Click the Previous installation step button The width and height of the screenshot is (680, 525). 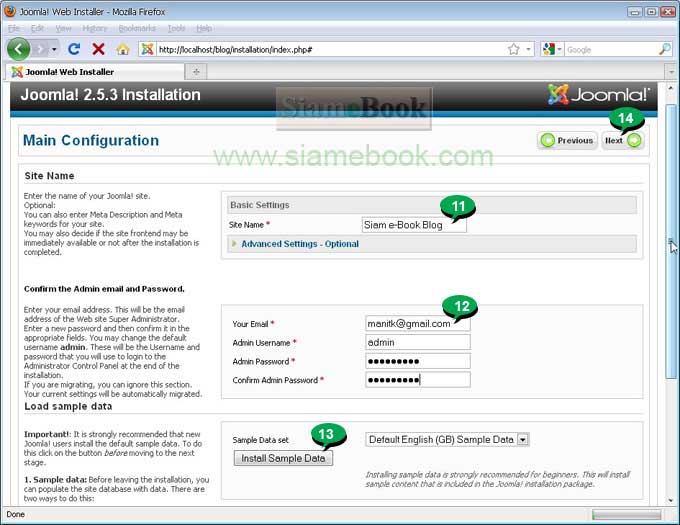tap(568, 140)
